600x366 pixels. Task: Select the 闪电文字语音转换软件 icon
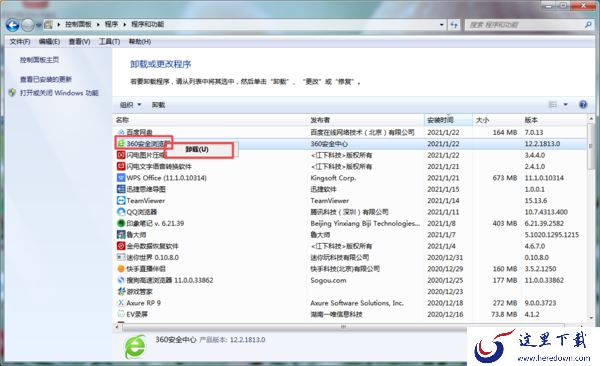pyautogui.click(x=121, y=166)
